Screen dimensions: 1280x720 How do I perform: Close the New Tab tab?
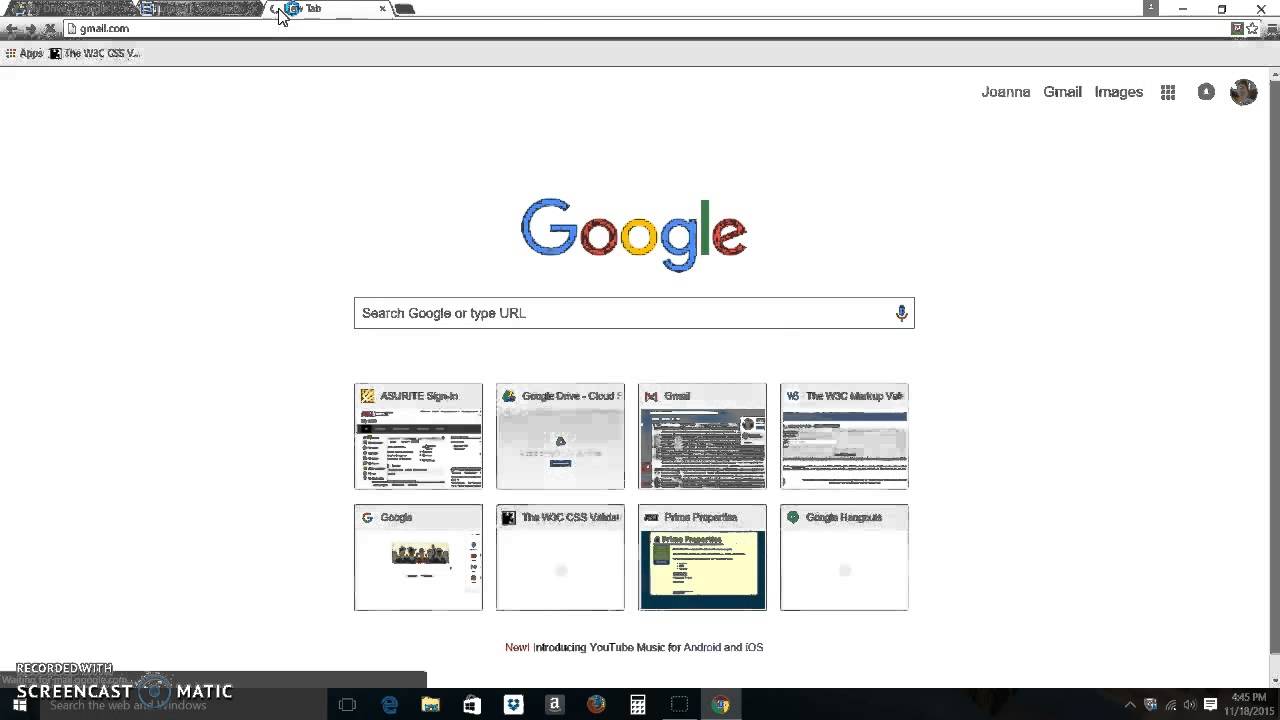point(382,9)
